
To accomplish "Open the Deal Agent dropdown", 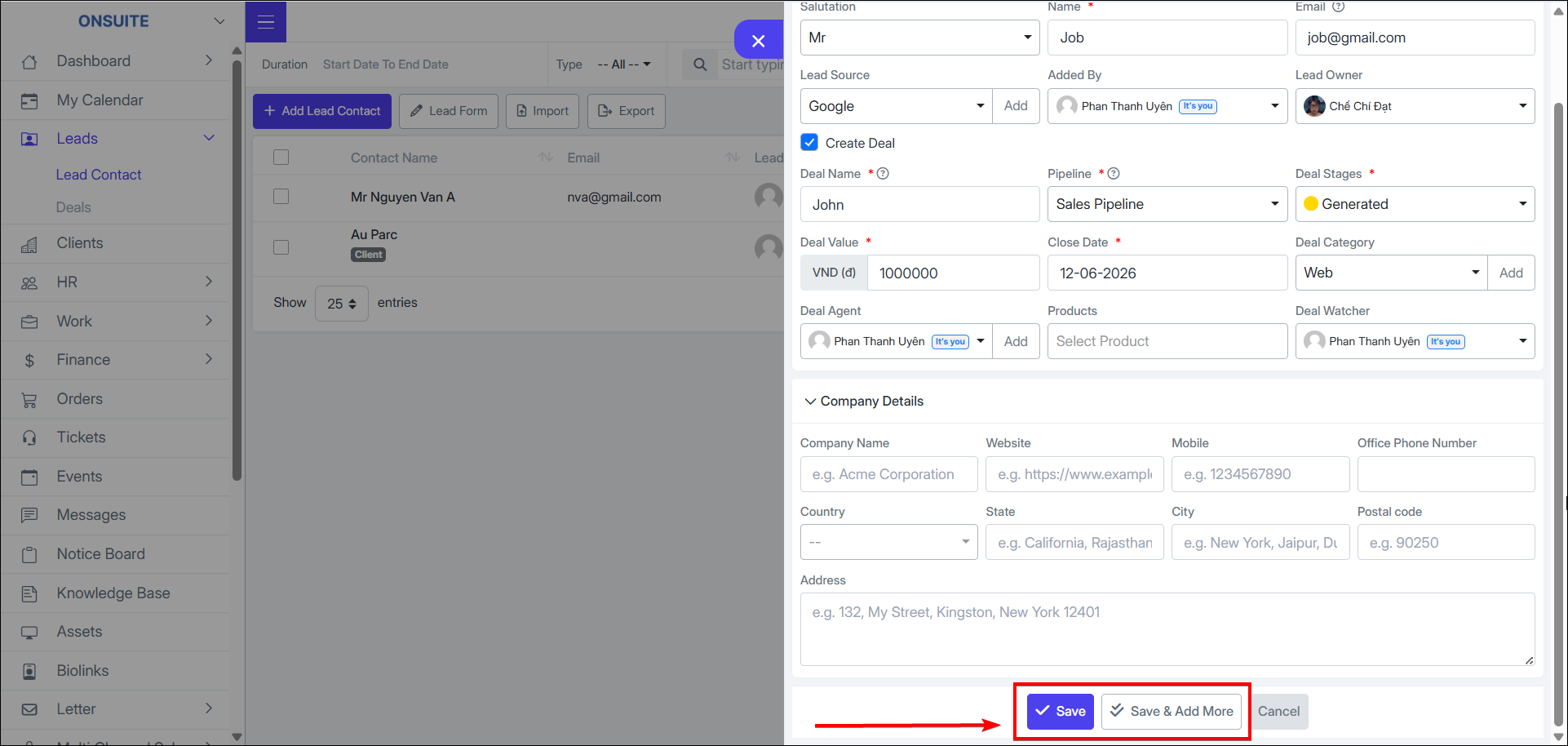I will click(897, 341).
